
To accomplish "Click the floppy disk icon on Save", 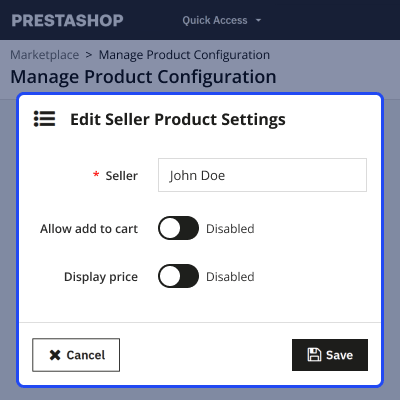I will (314, 355).
